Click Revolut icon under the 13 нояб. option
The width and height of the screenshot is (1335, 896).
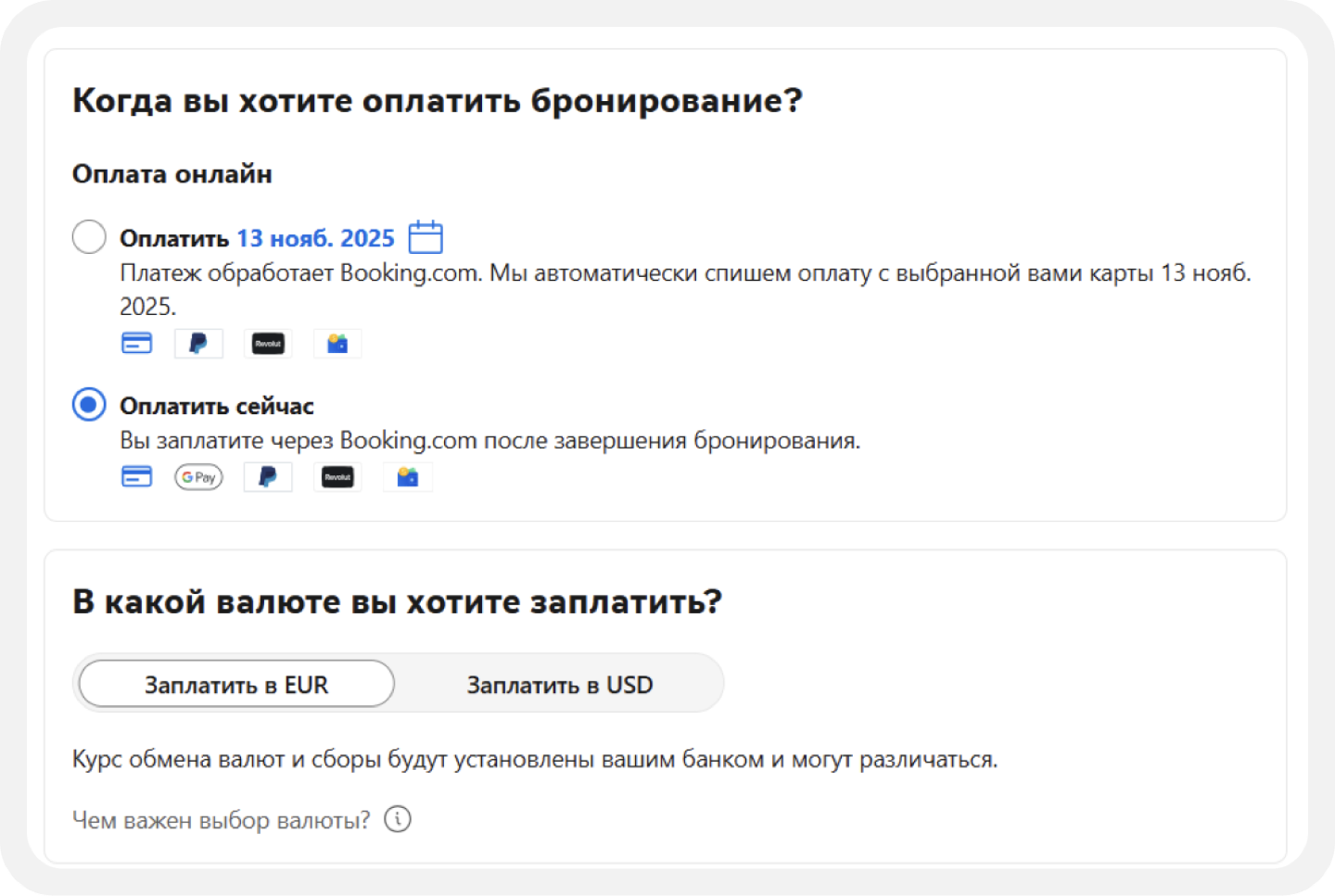[x=268, y=344]
